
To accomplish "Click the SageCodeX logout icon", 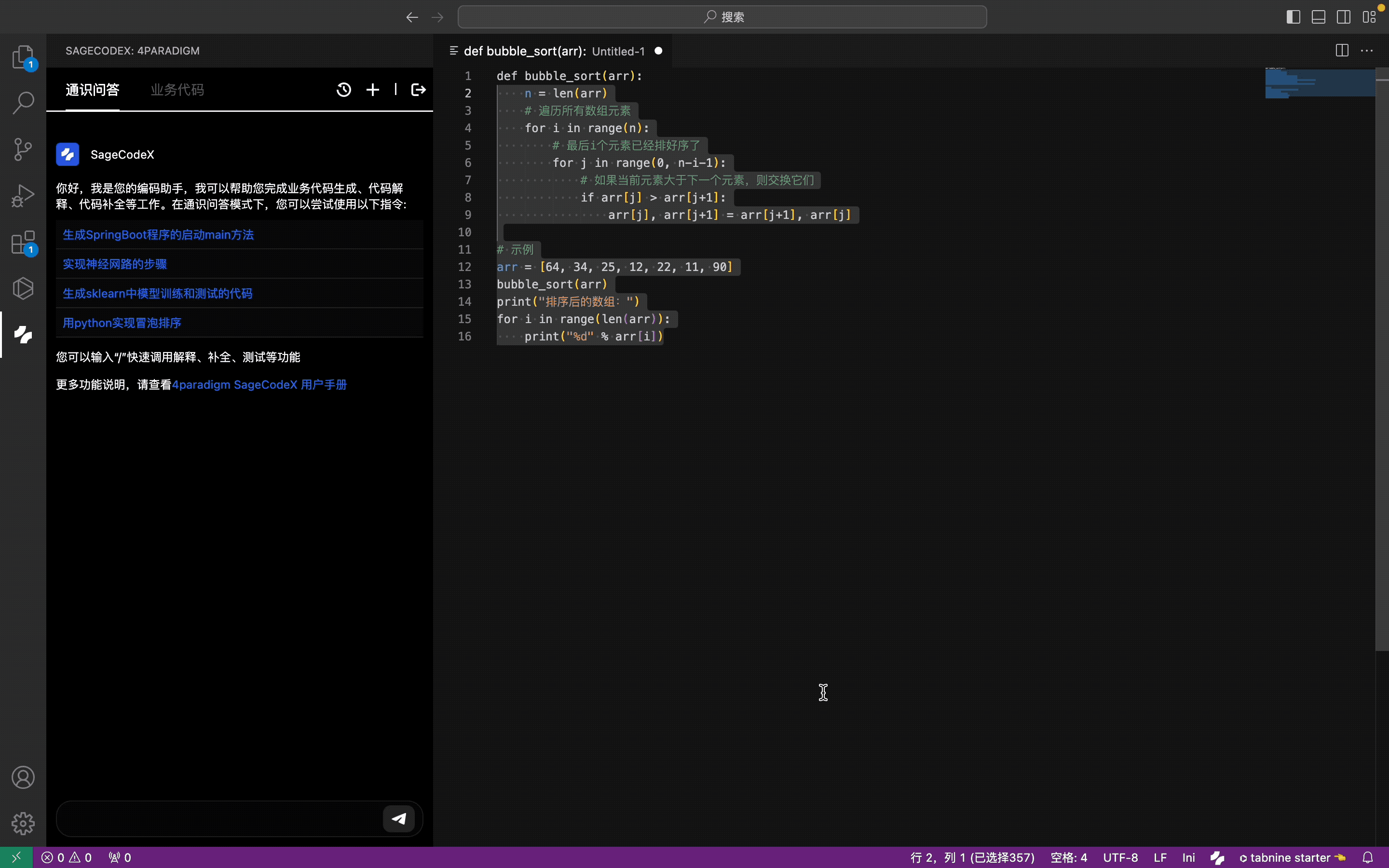I will tap(419, 90).
